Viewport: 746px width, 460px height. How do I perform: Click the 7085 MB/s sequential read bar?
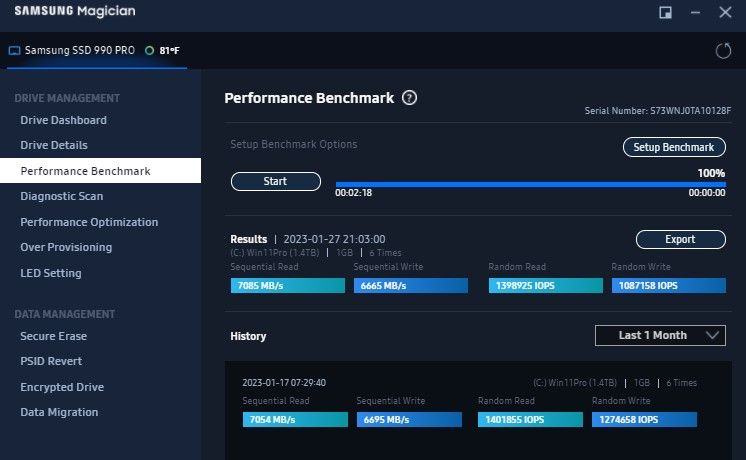click(287, 285)
